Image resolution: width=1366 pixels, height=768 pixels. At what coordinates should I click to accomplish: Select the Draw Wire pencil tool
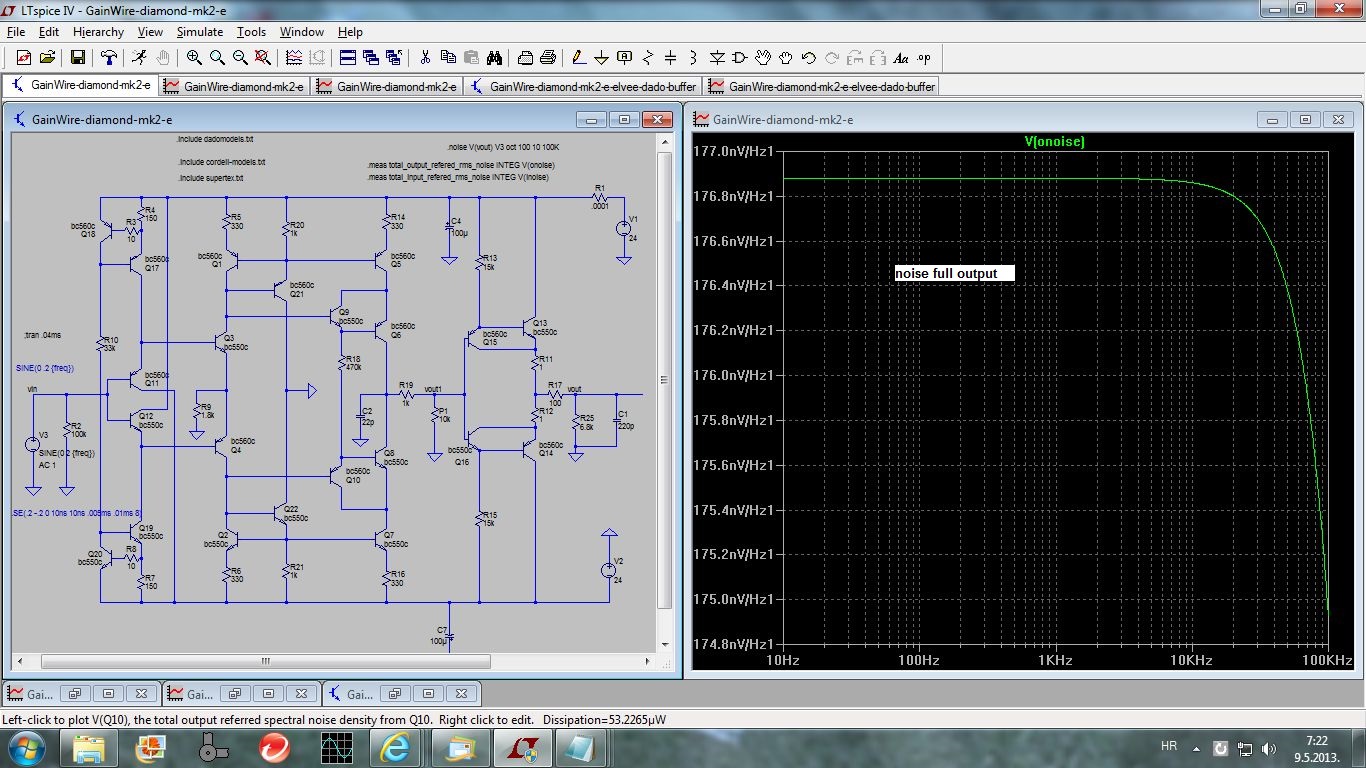tap(579, 57)
